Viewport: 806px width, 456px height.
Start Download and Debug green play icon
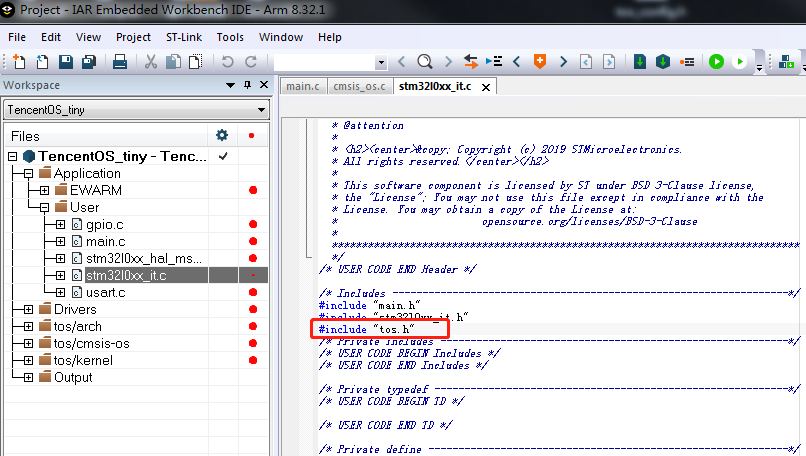716,62
